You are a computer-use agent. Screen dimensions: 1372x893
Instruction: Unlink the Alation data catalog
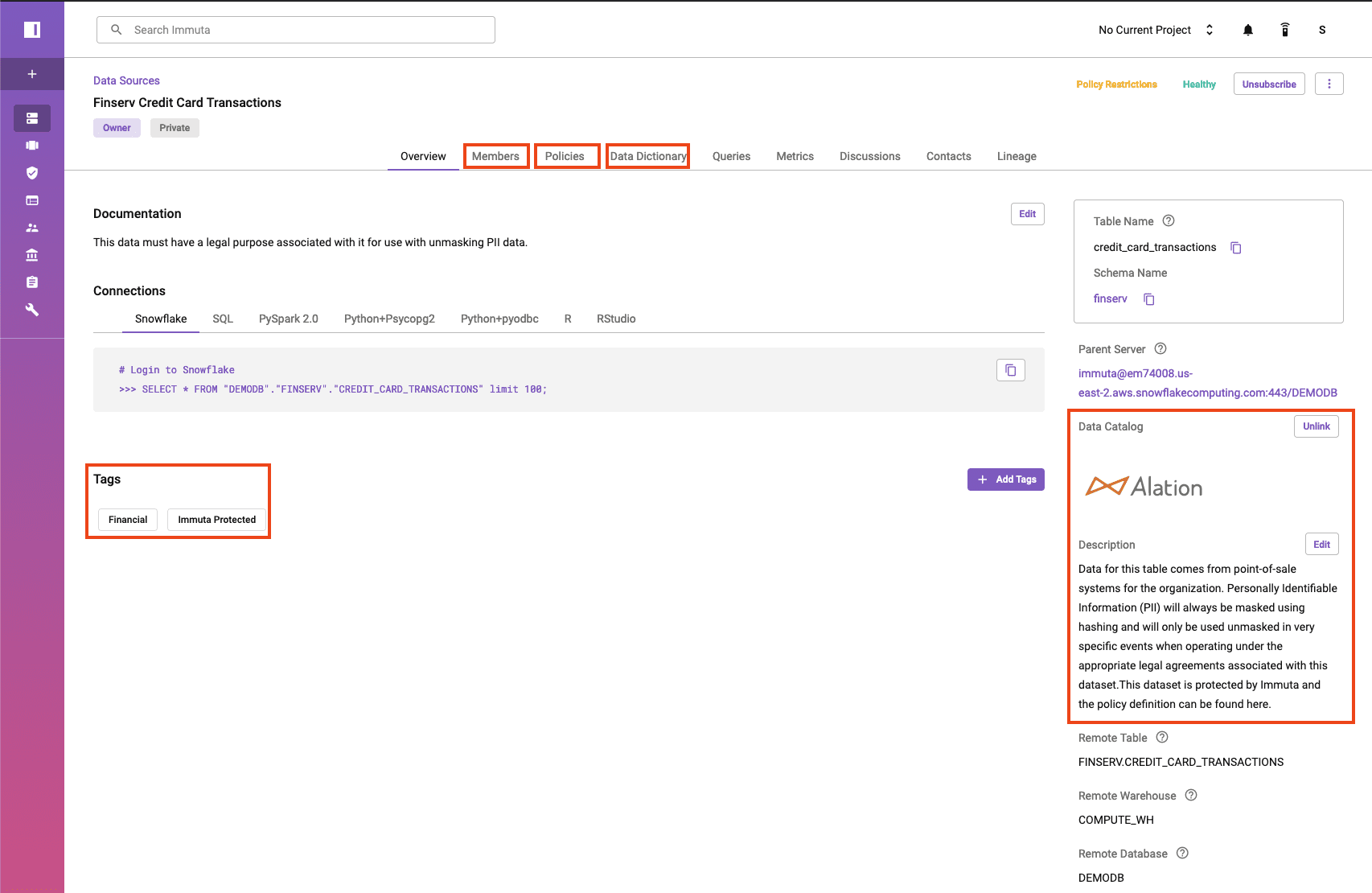tap(1316, 426)
